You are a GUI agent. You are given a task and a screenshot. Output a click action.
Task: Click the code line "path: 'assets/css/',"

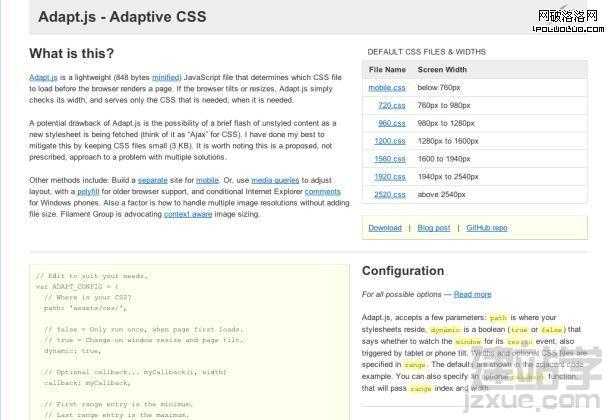(85, 308)
